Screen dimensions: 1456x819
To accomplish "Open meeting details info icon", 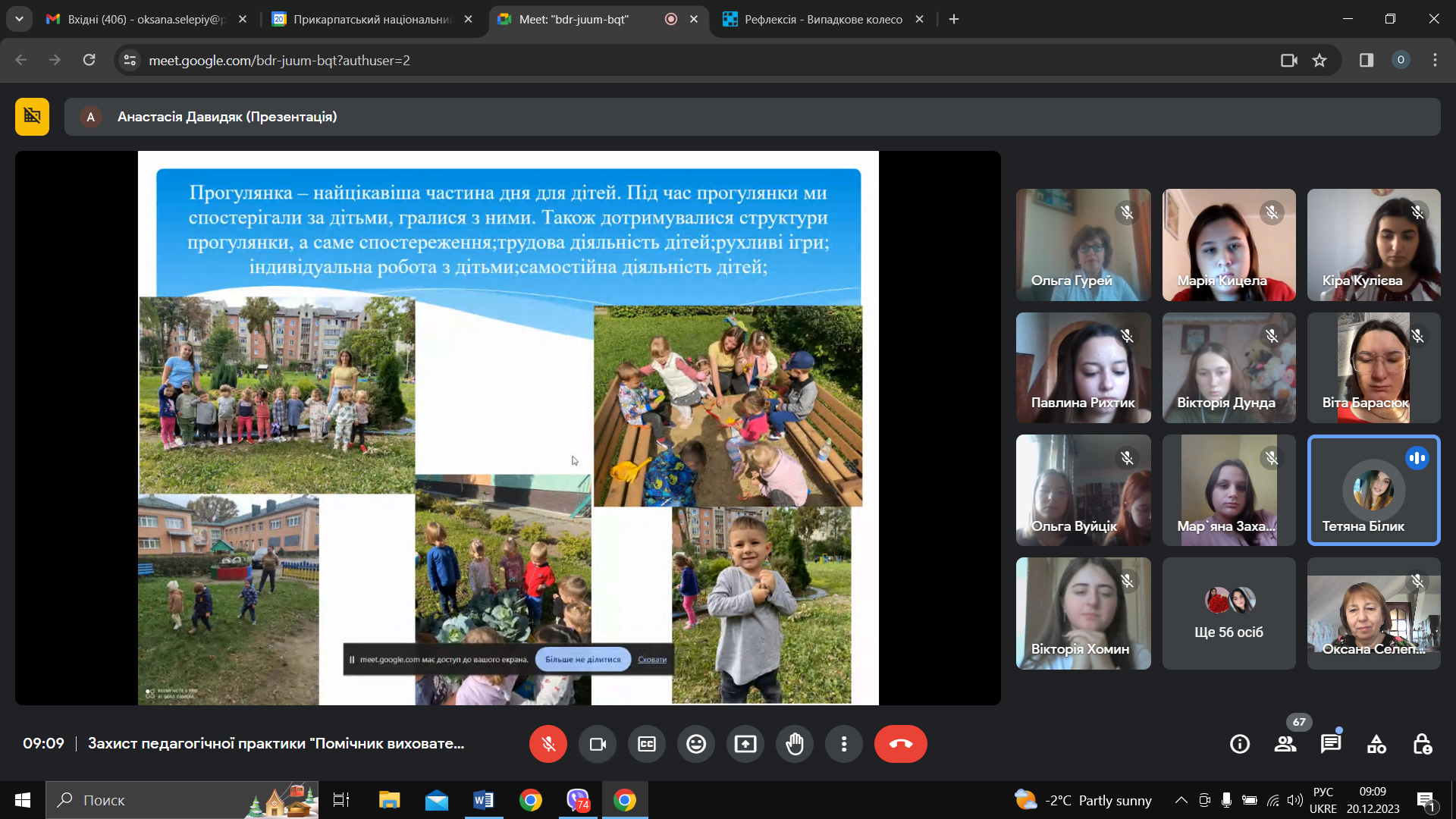I will [1240, 744].
